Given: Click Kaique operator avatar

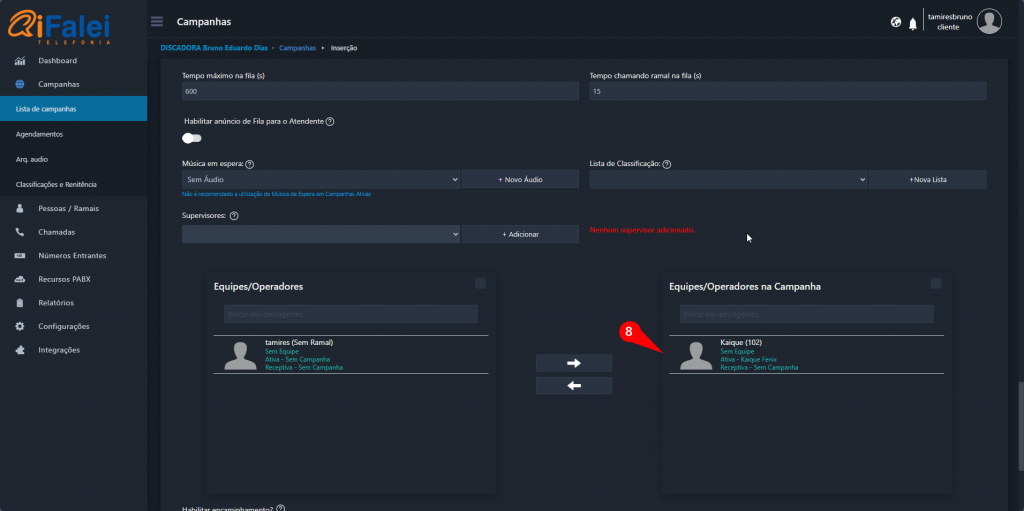Looking at the screenshot, I should click(x=696, y=355).
